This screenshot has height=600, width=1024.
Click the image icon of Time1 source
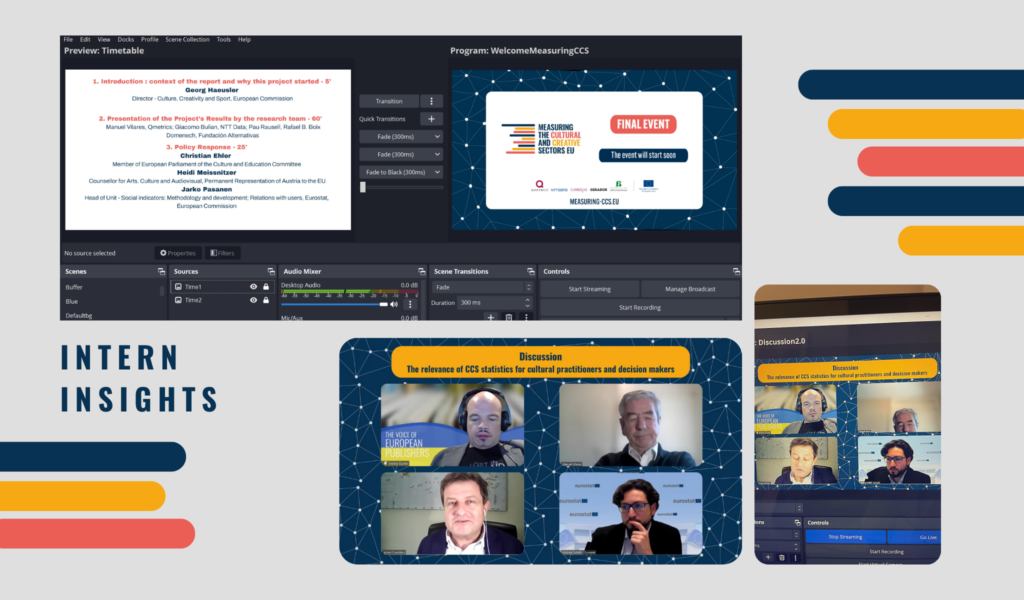(178, 287)
